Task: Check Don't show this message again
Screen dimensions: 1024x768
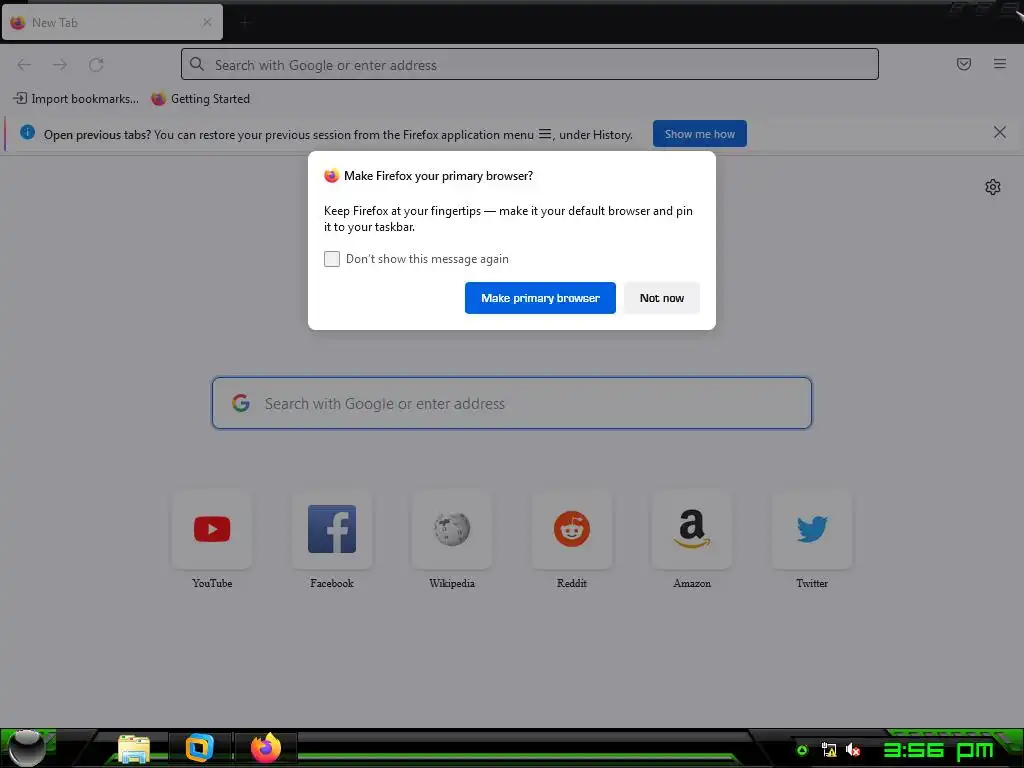Action: click(332, 259)
